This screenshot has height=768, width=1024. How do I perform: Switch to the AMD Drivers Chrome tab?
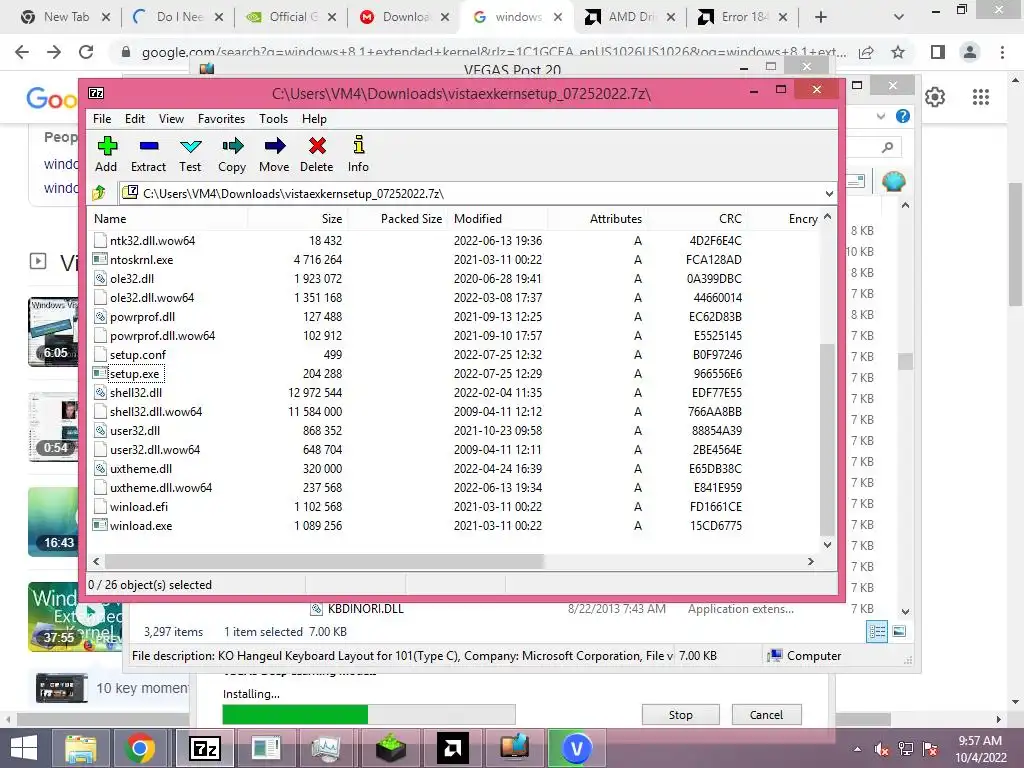click(x=631, y=17)
